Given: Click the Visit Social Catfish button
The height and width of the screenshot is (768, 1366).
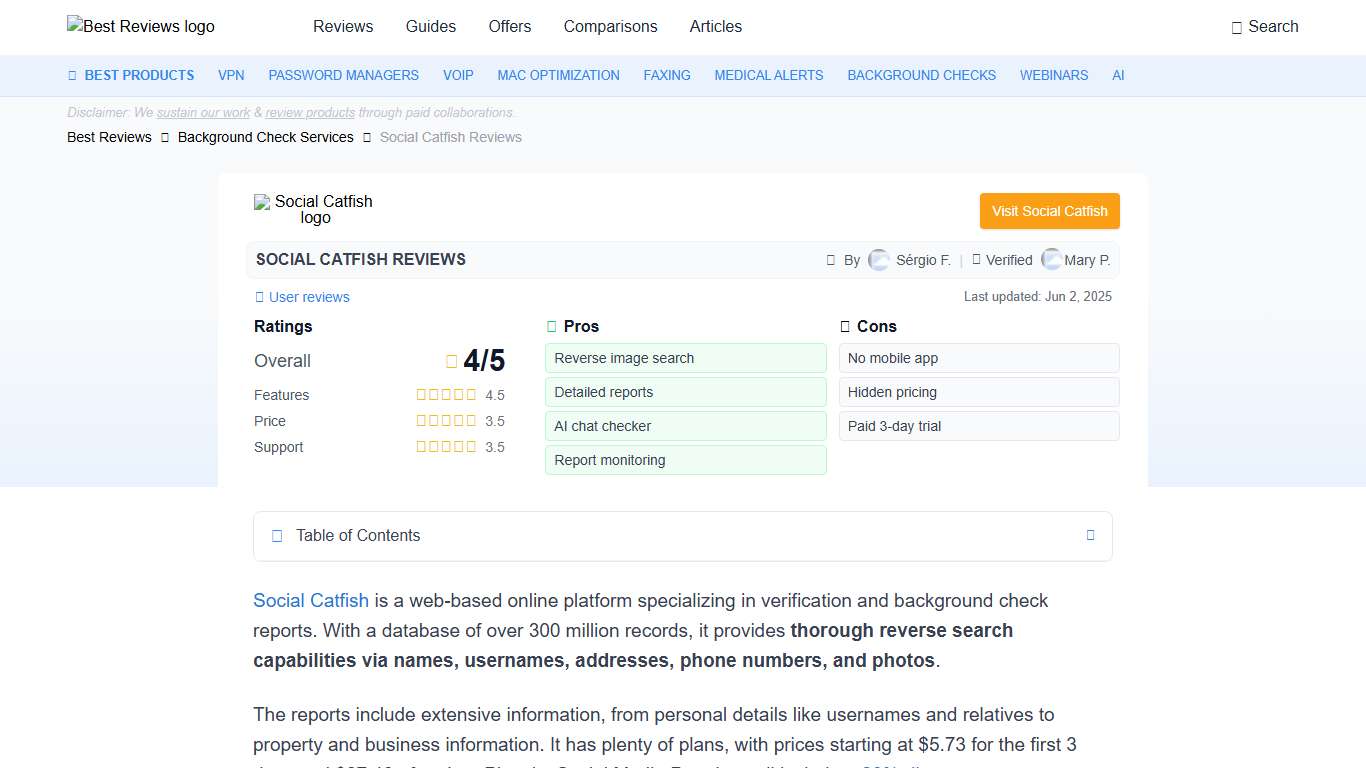Looking at the screenshot, I should [x=1049, y=211].
